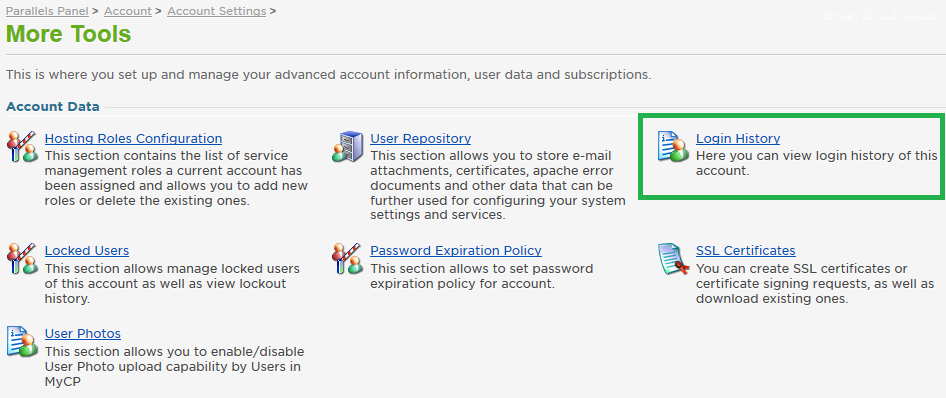
Task: Open the Locked Users link
Action: point(87,250)
